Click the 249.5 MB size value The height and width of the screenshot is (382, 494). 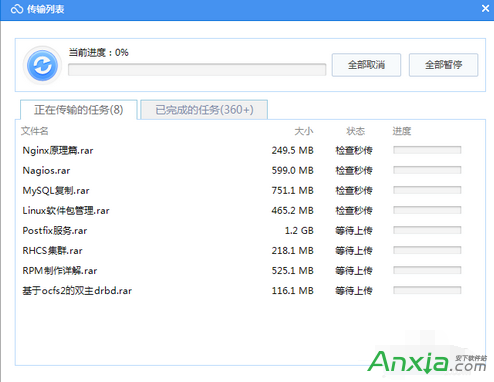293,150
